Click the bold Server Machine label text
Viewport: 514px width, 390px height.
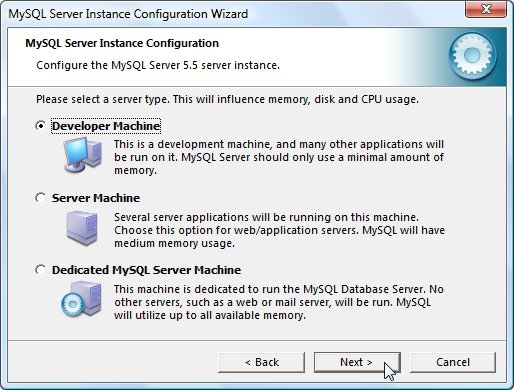(x=96, y=198)
